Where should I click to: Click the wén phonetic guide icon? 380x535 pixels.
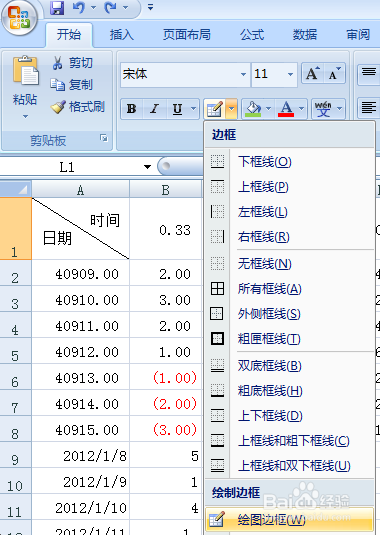[x=323, y=109]
